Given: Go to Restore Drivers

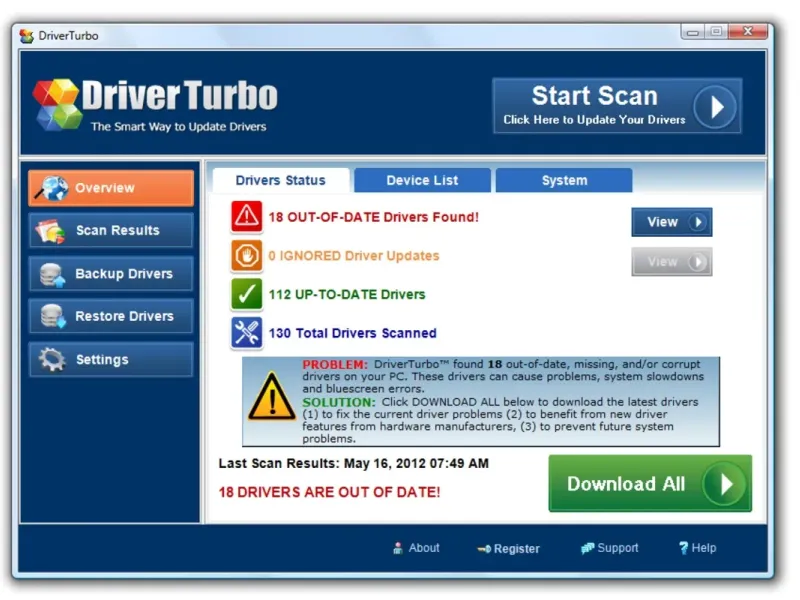Looking at the screenshot, I should click(111, 316).
